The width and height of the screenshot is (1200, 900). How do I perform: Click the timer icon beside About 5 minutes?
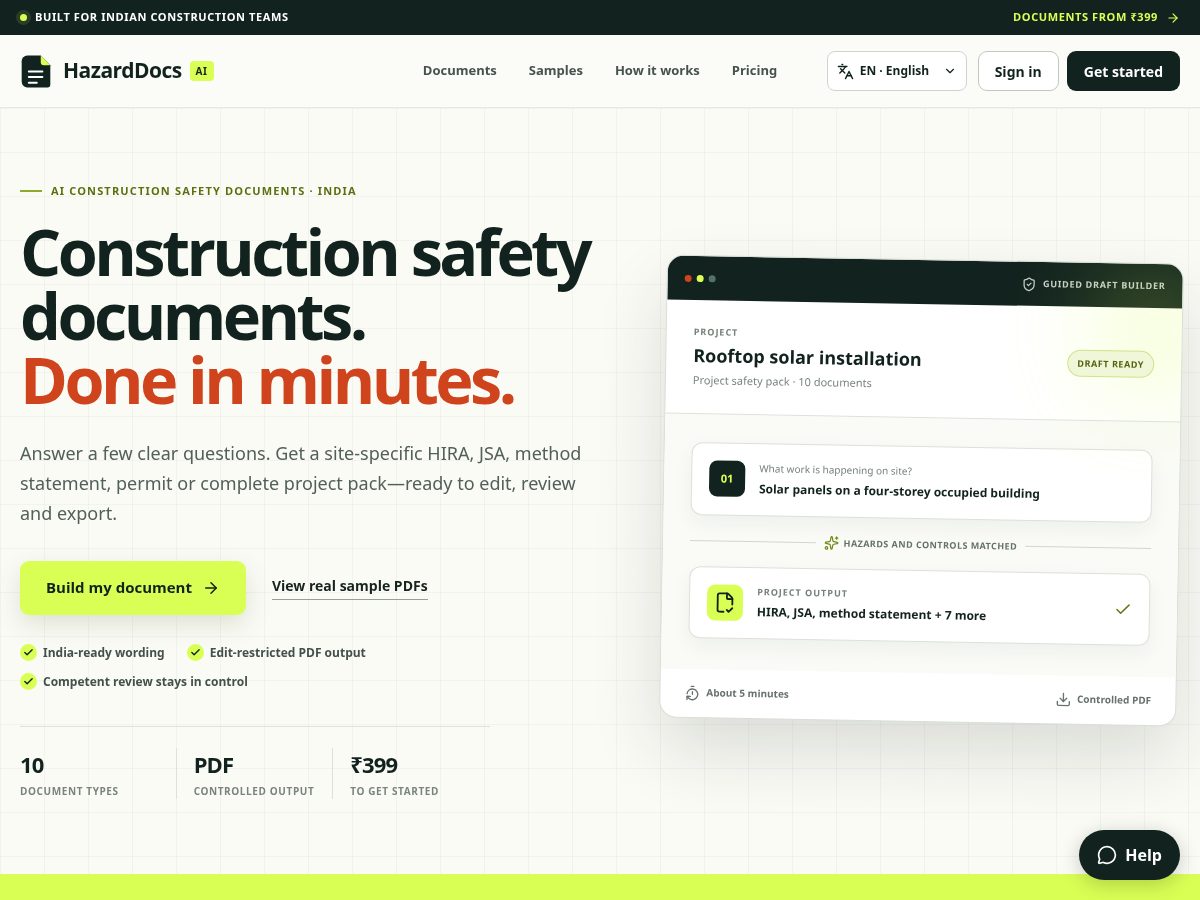pos(692,693)
